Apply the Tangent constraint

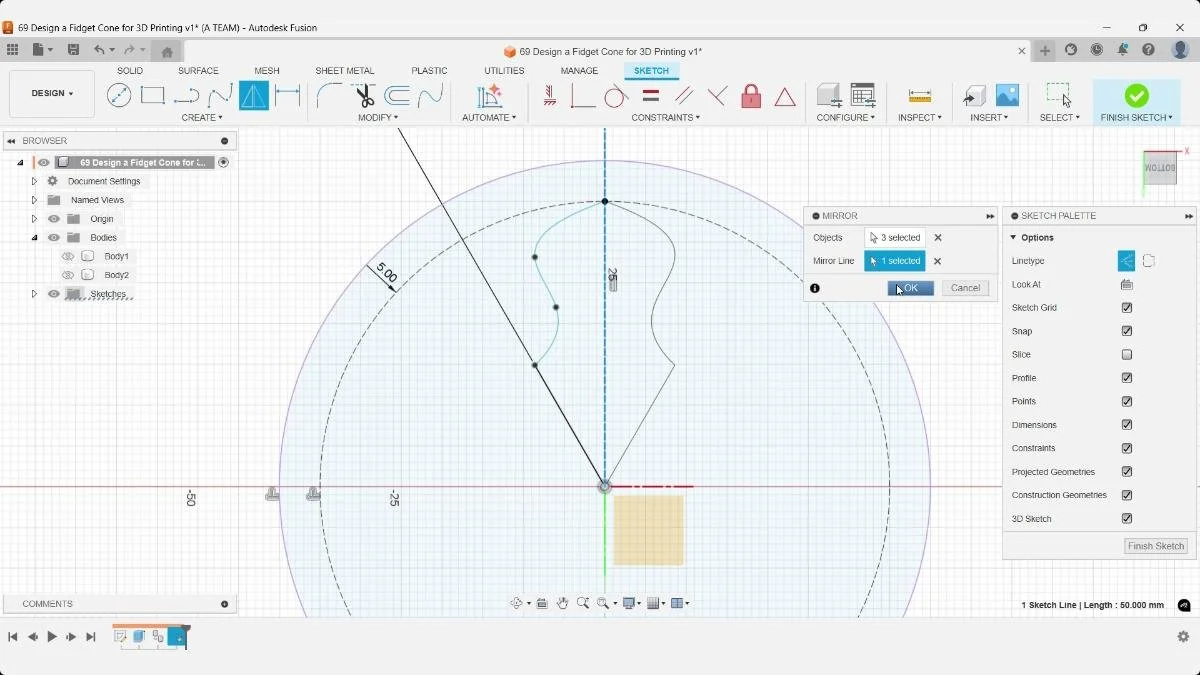pyautogui.click(x=616, y=96)
